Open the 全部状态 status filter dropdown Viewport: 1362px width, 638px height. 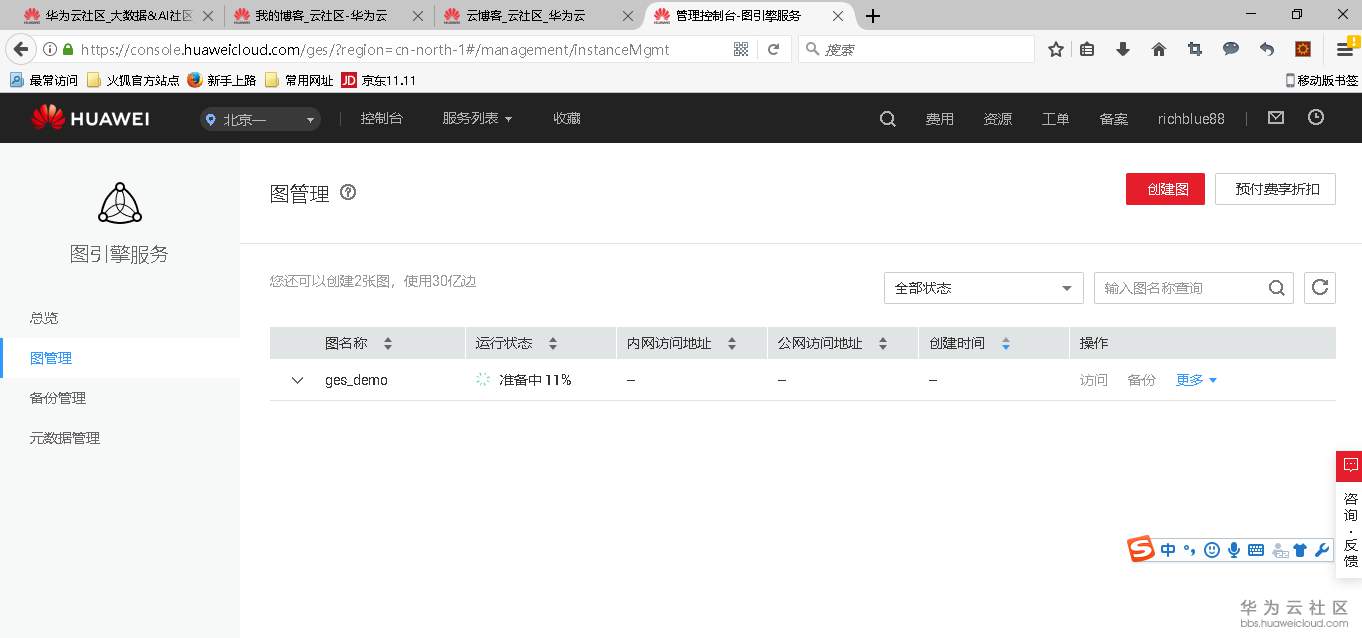[982, 287]
